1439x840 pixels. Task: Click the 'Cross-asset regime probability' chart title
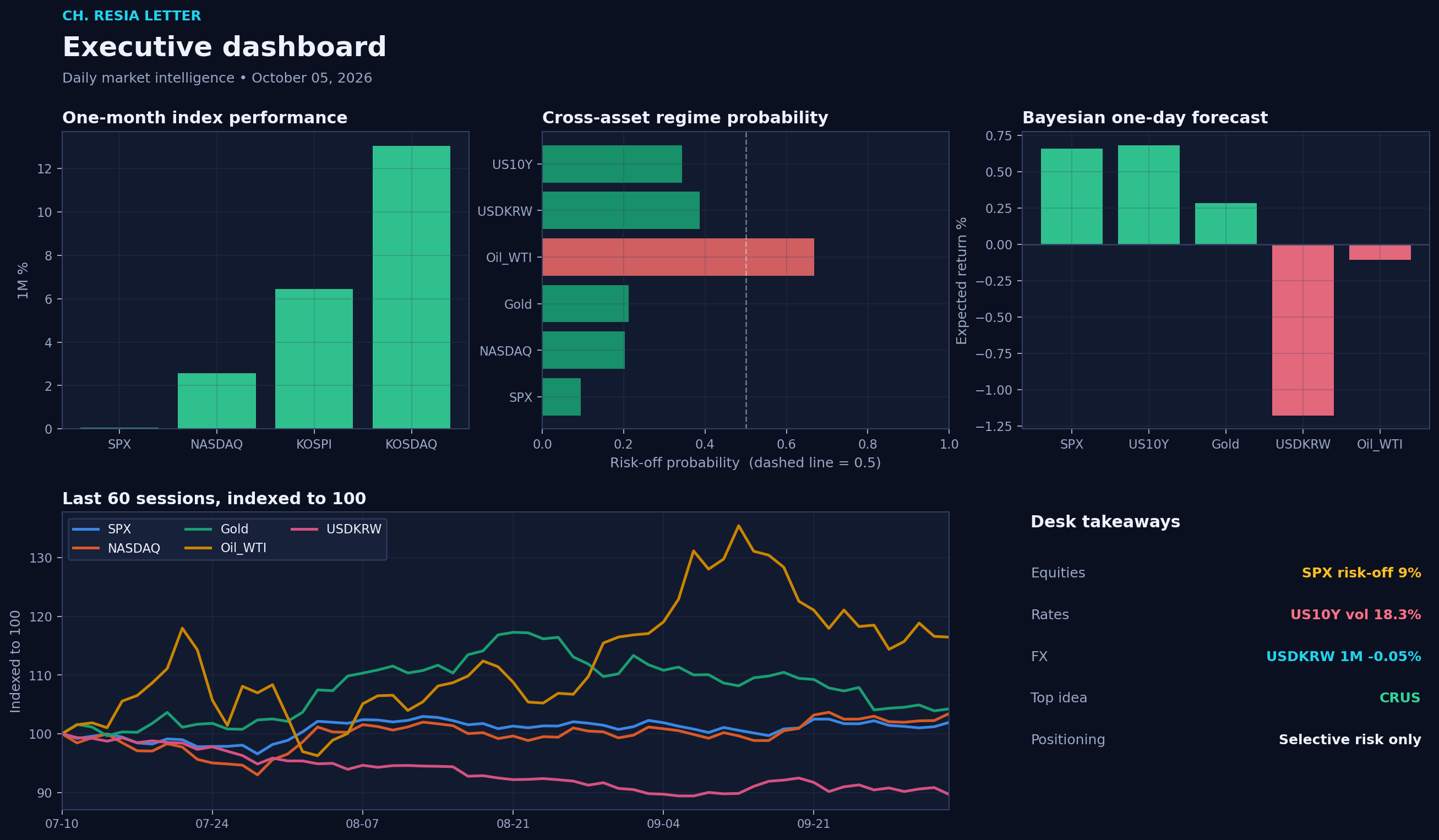(685, 118)
